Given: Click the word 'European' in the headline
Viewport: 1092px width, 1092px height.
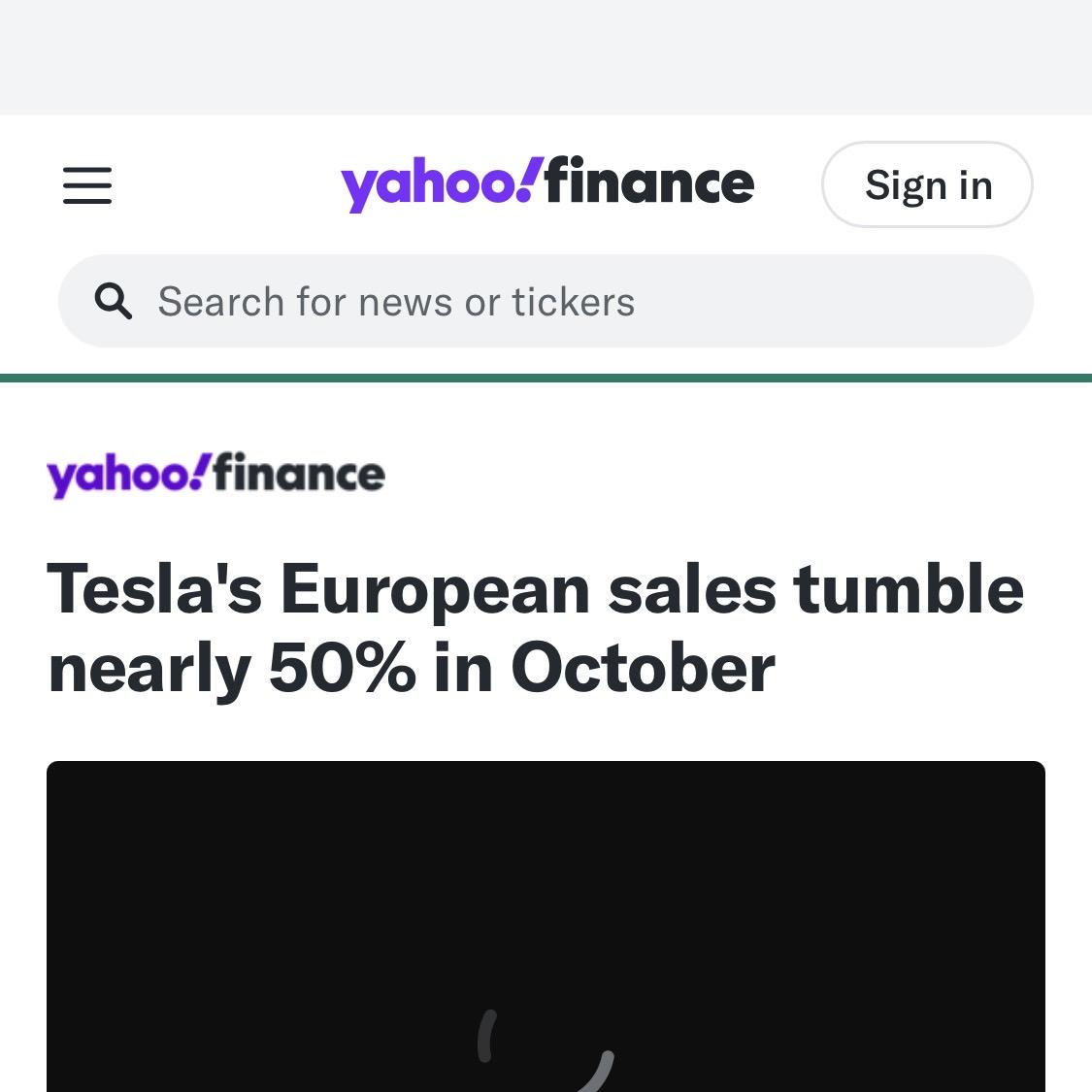Looking at the screenshot, I should [435, 589].
